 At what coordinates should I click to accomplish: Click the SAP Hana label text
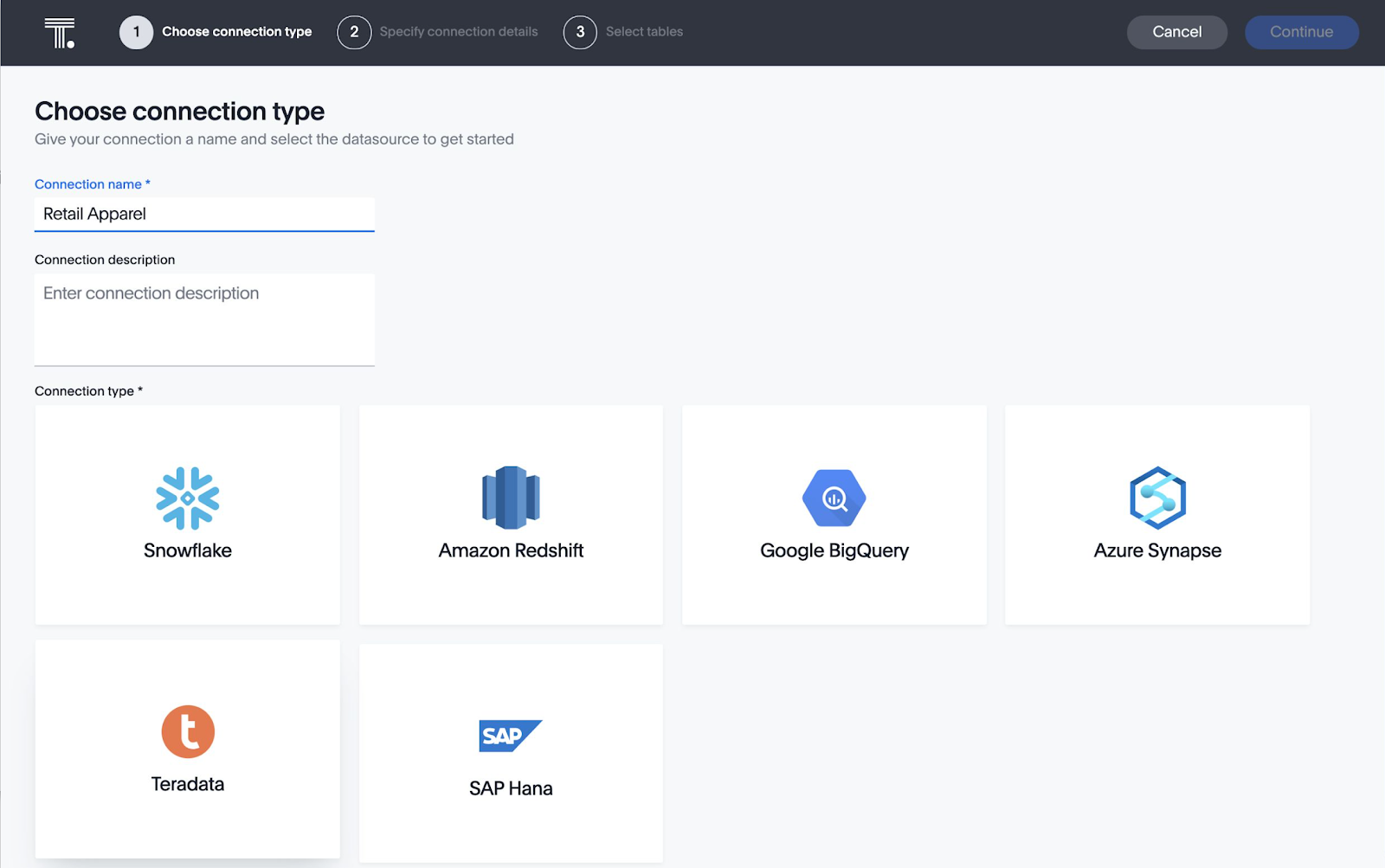pos(511,788)
